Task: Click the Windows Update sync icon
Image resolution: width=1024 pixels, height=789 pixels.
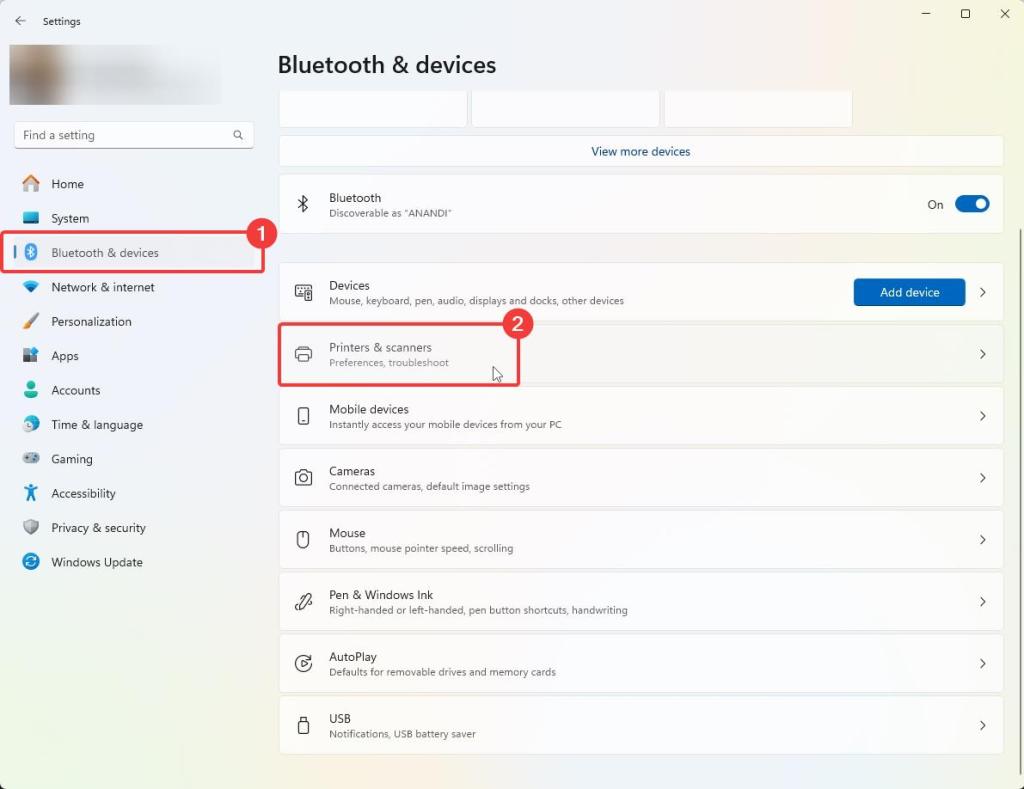Action: [31, 562]
